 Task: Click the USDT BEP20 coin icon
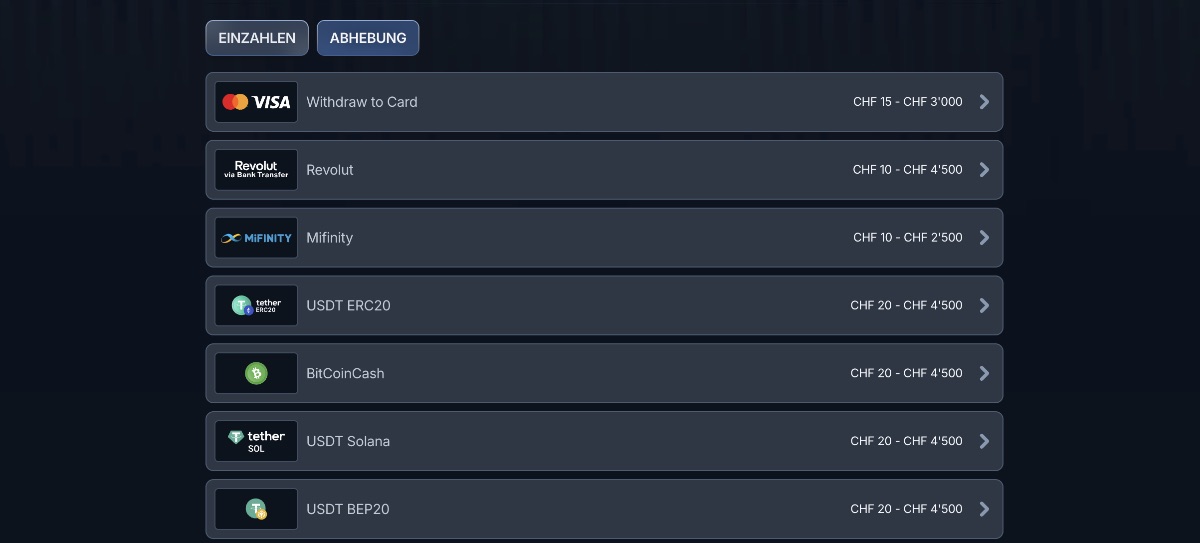click(x=256, y=509)
